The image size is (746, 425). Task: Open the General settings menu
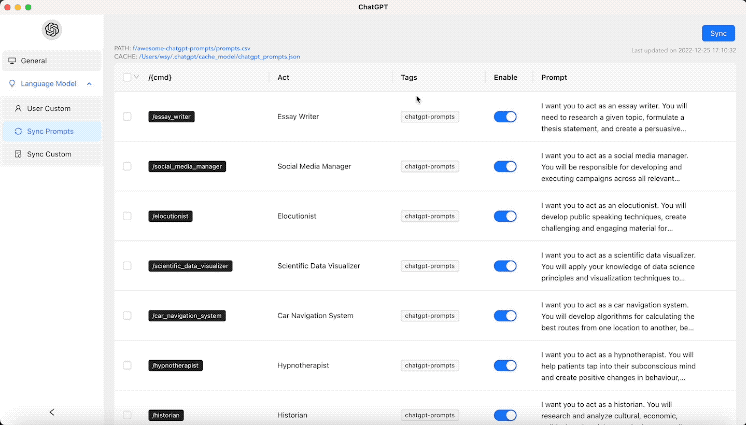tap(52, 61)
